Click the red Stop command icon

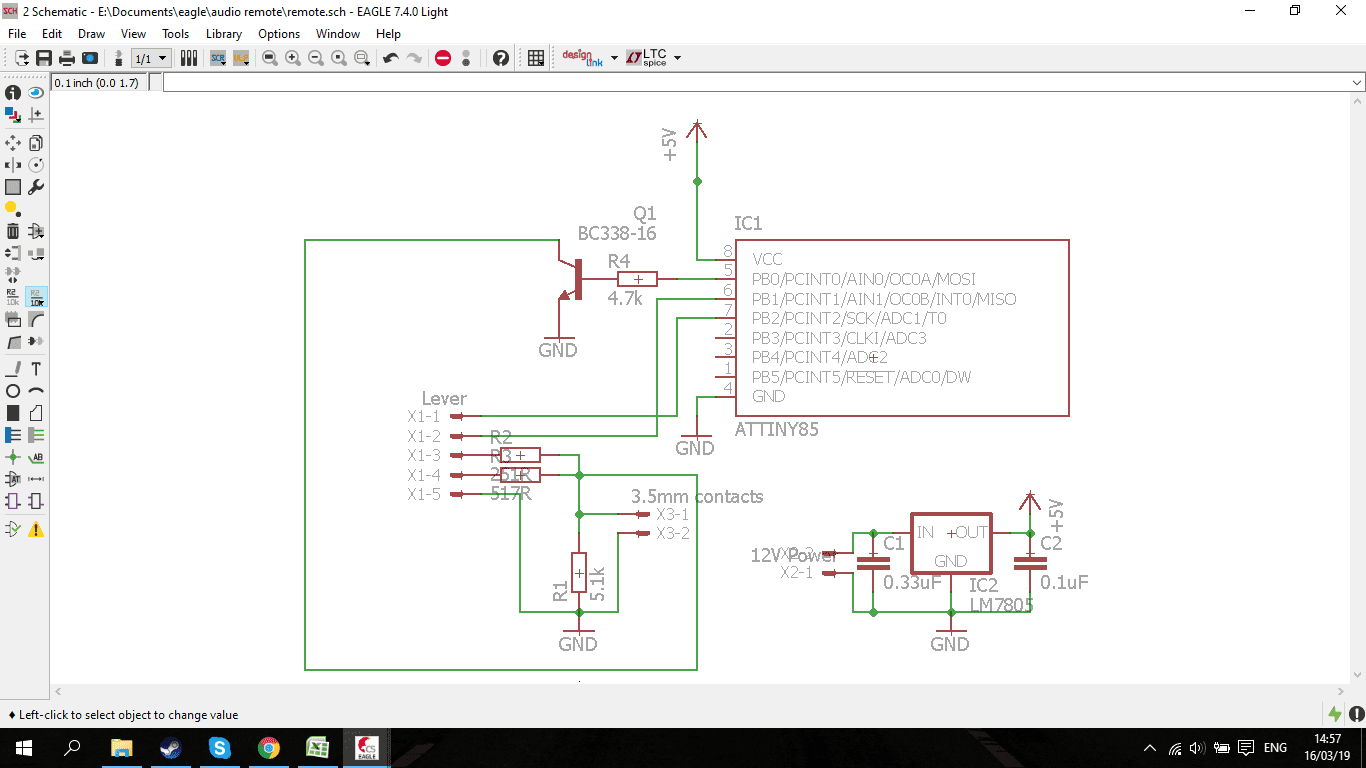pos(443,58)
